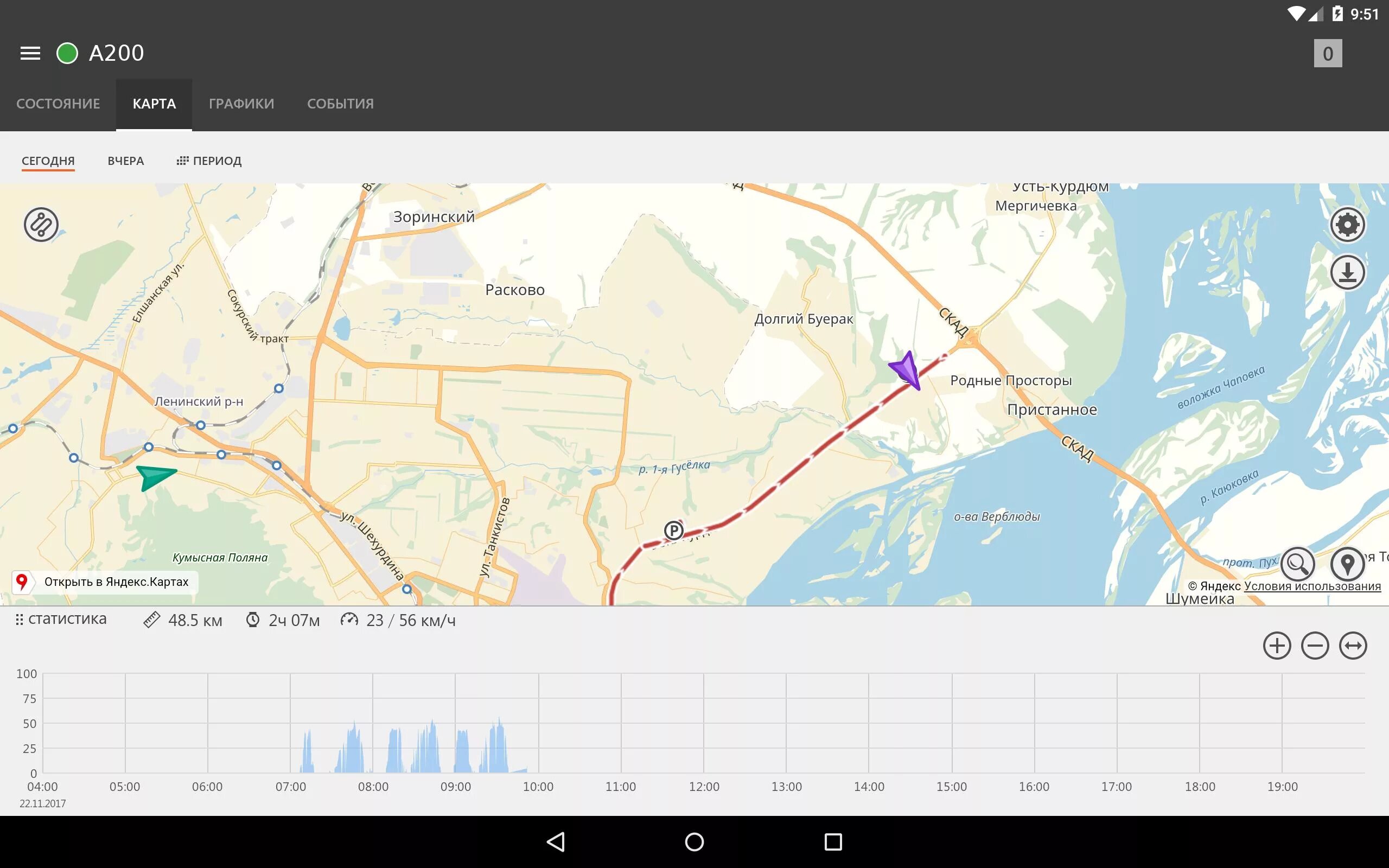Zoom in the speed chart with plus icon
Screen dimensions: 1389x868
coord(1277,645)
